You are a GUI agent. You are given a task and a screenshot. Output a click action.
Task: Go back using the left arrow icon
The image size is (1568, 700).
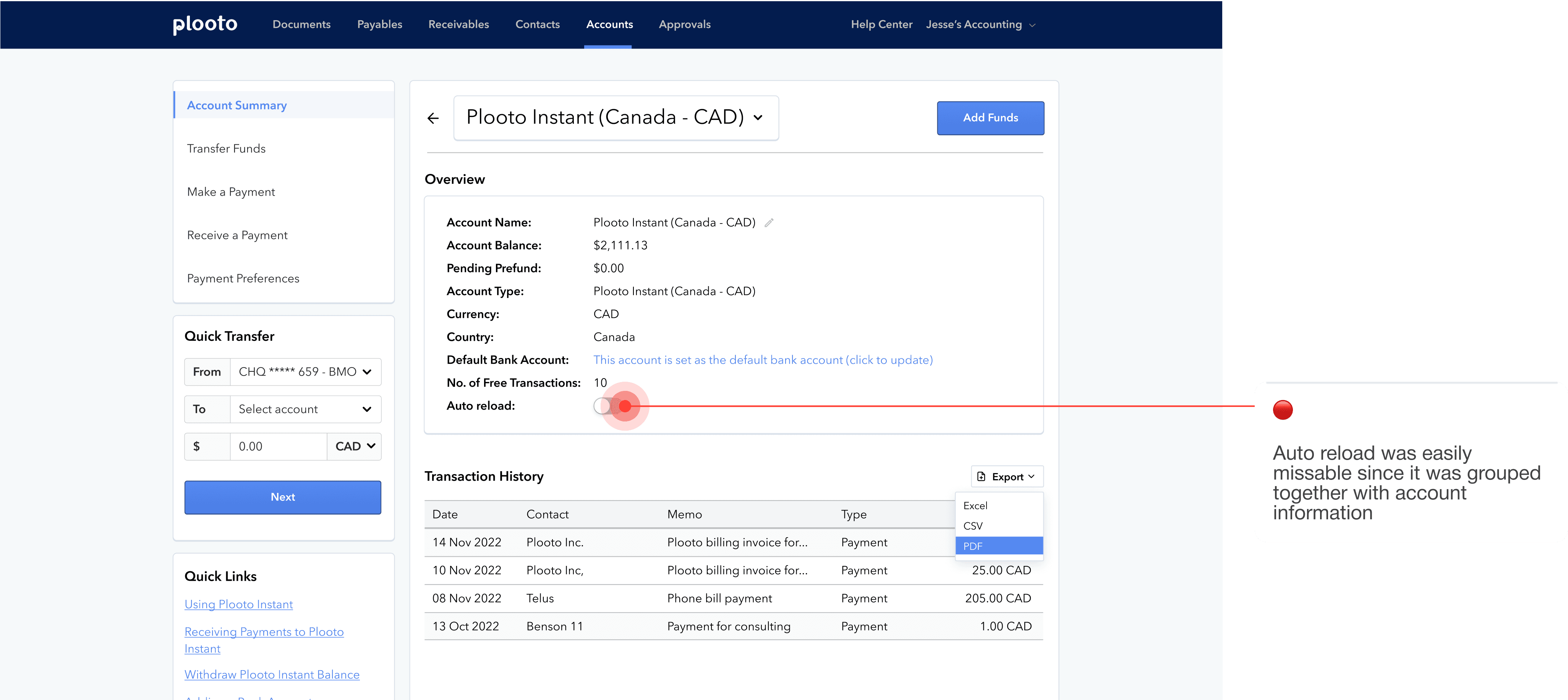click(433, 118)
